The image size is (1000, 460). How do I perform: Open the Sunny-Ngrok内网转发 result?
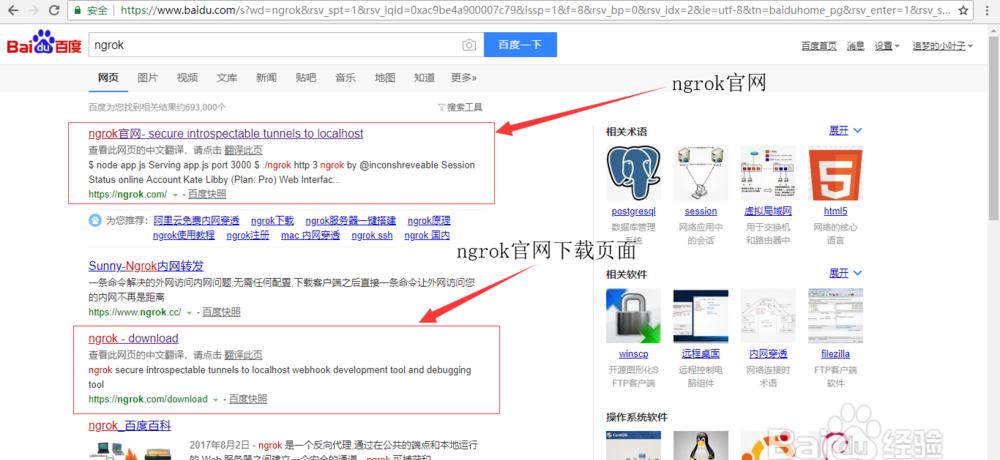pos(146,266)
